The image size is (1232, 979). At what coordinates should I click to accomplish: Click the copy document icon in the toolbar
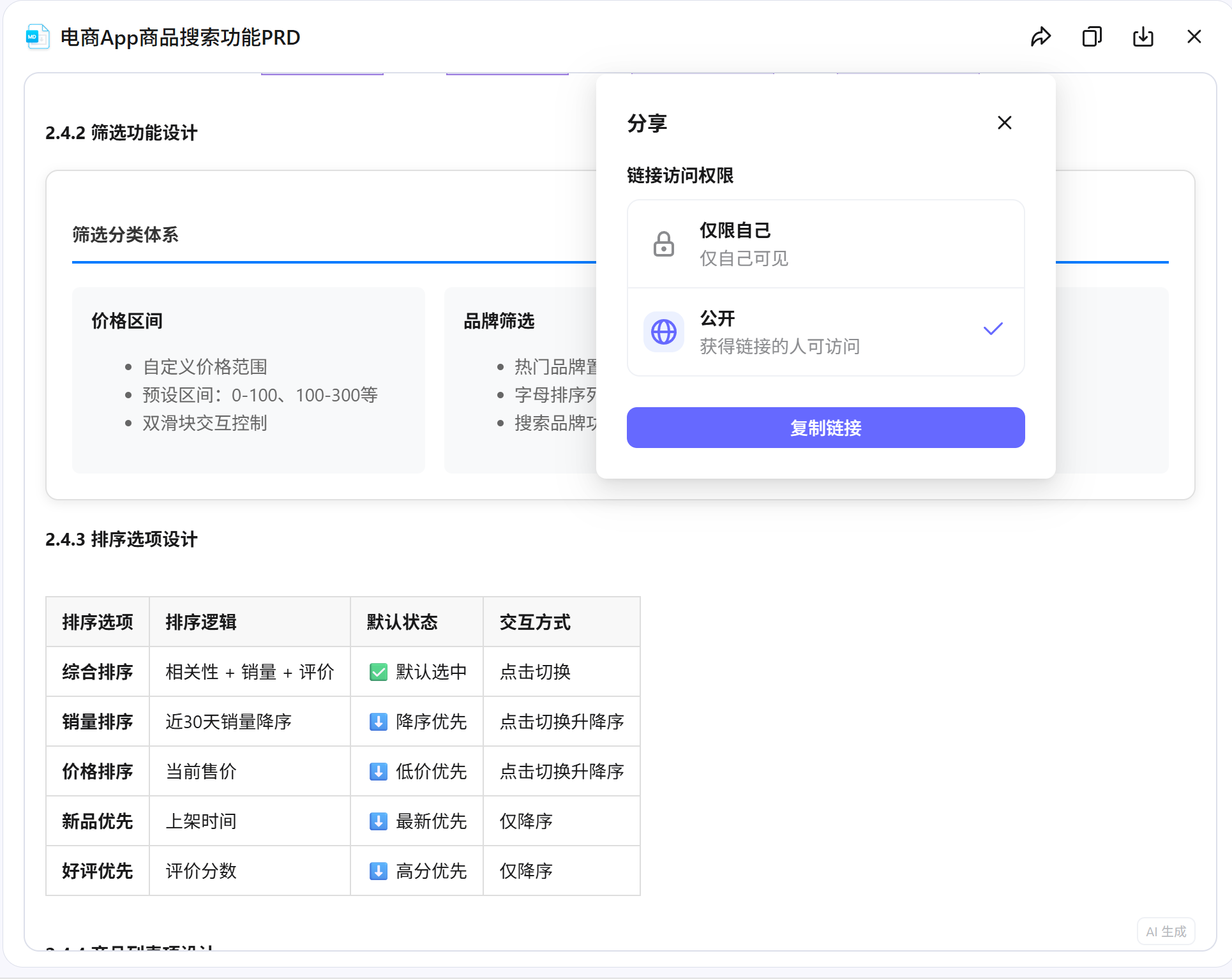[1092, 36]
